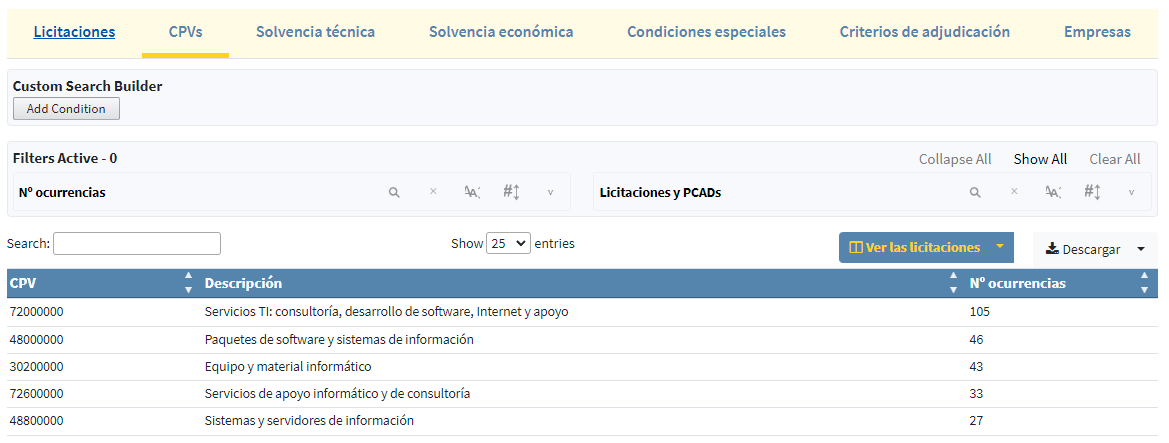Click occurrences value 43
This screenshot has height=443, width=1169.
point(977,366)
